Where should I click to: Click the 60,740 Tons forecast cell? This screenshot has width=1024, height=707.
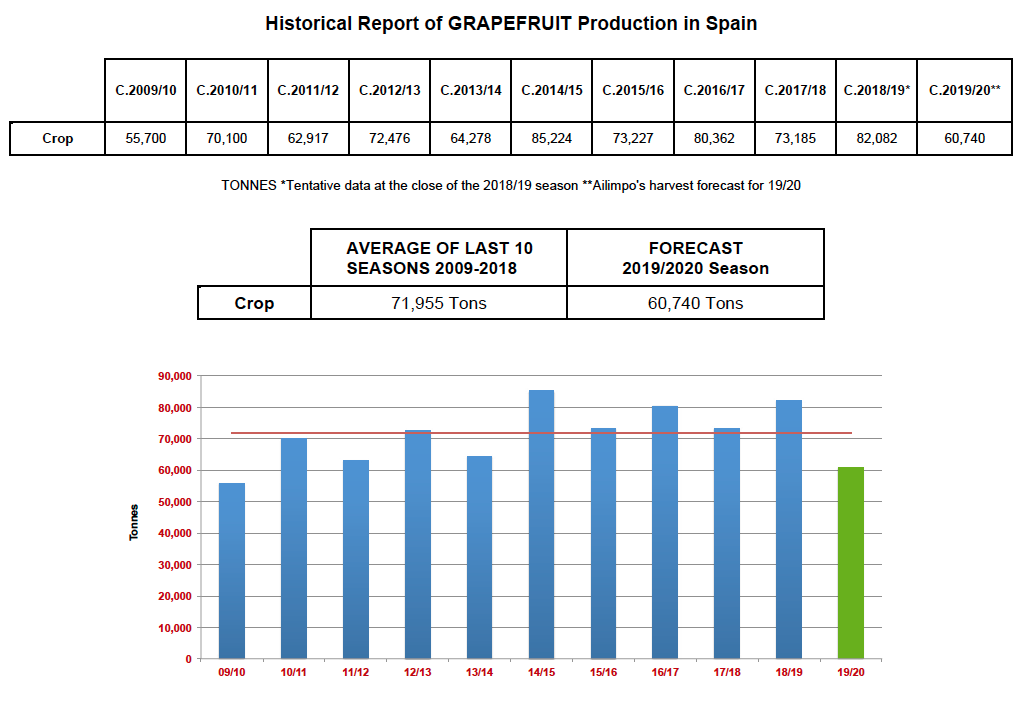(x=695, y=303)
